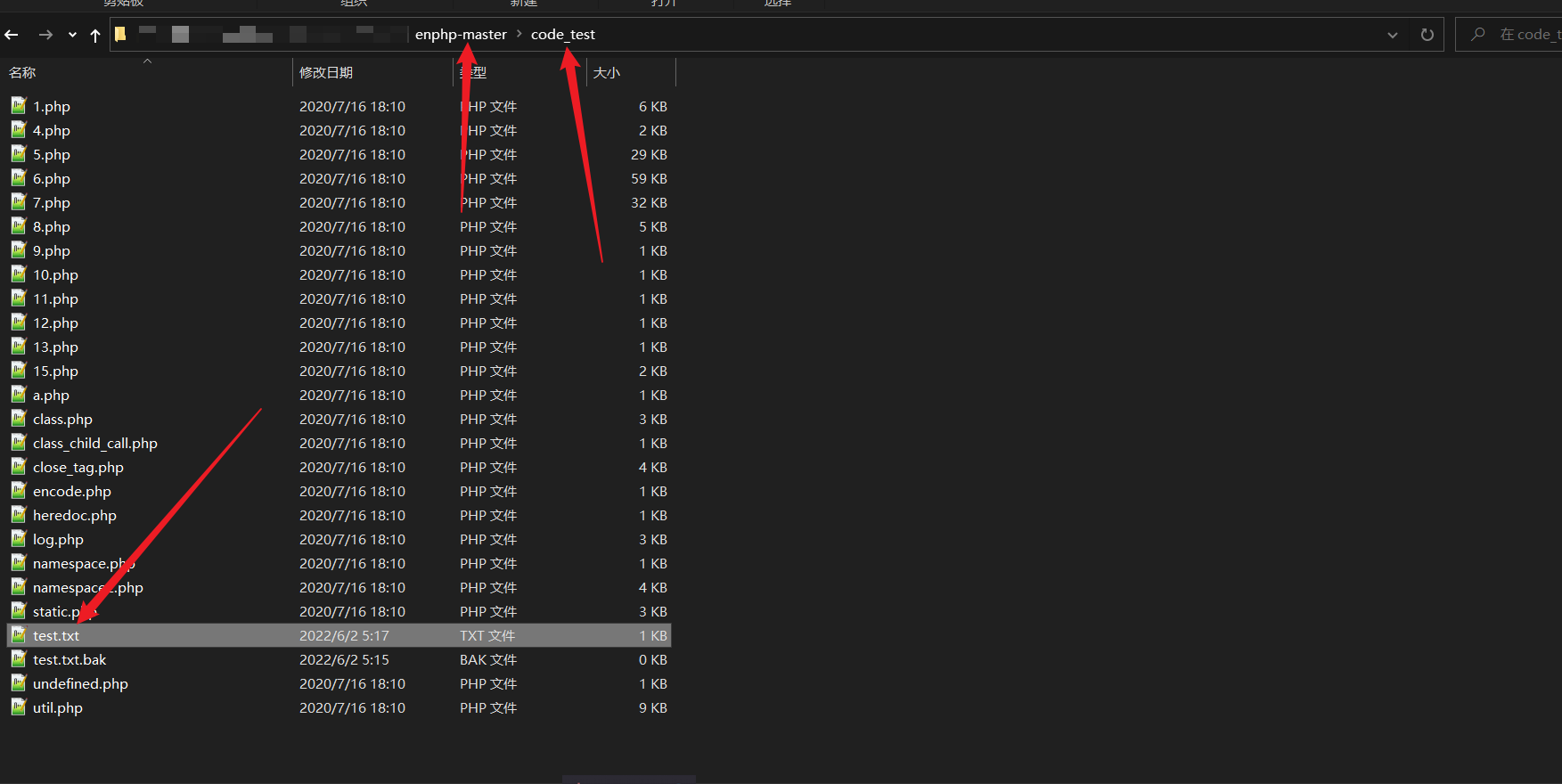Click the search magnifier icon
This screenshot has height=784, width=1562.
pos(1478,35)
